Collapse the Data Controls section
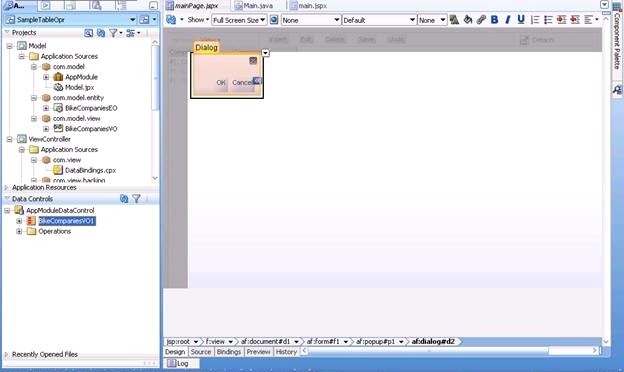 [6, 199]
